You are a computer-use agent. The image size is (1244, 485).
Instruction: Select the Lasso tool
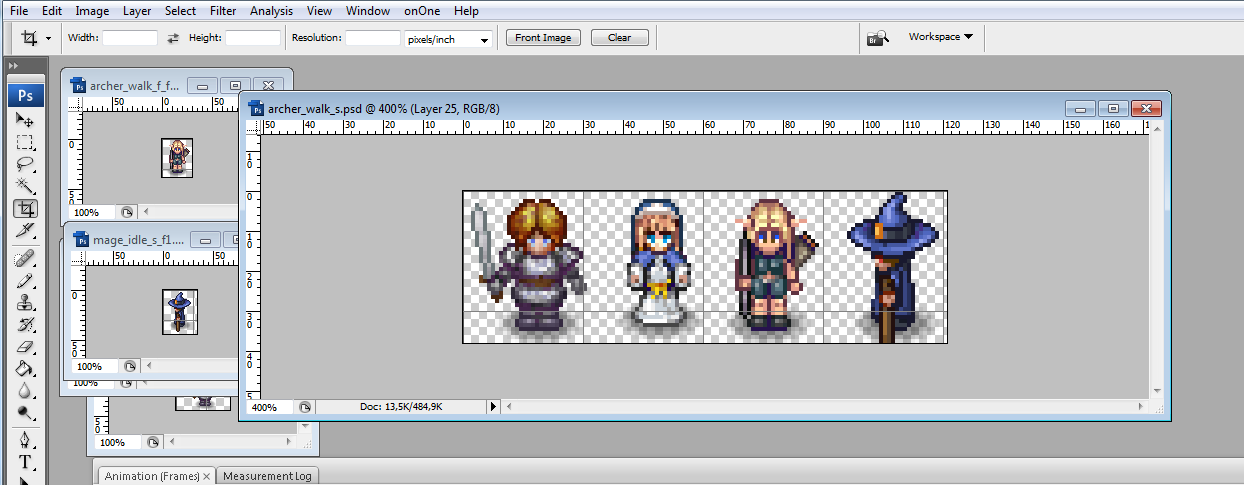click(26, 164)
